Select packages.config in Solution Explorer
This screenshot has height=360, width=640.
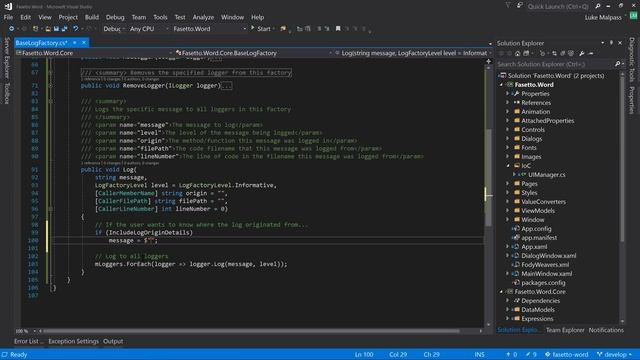[543, 282]
